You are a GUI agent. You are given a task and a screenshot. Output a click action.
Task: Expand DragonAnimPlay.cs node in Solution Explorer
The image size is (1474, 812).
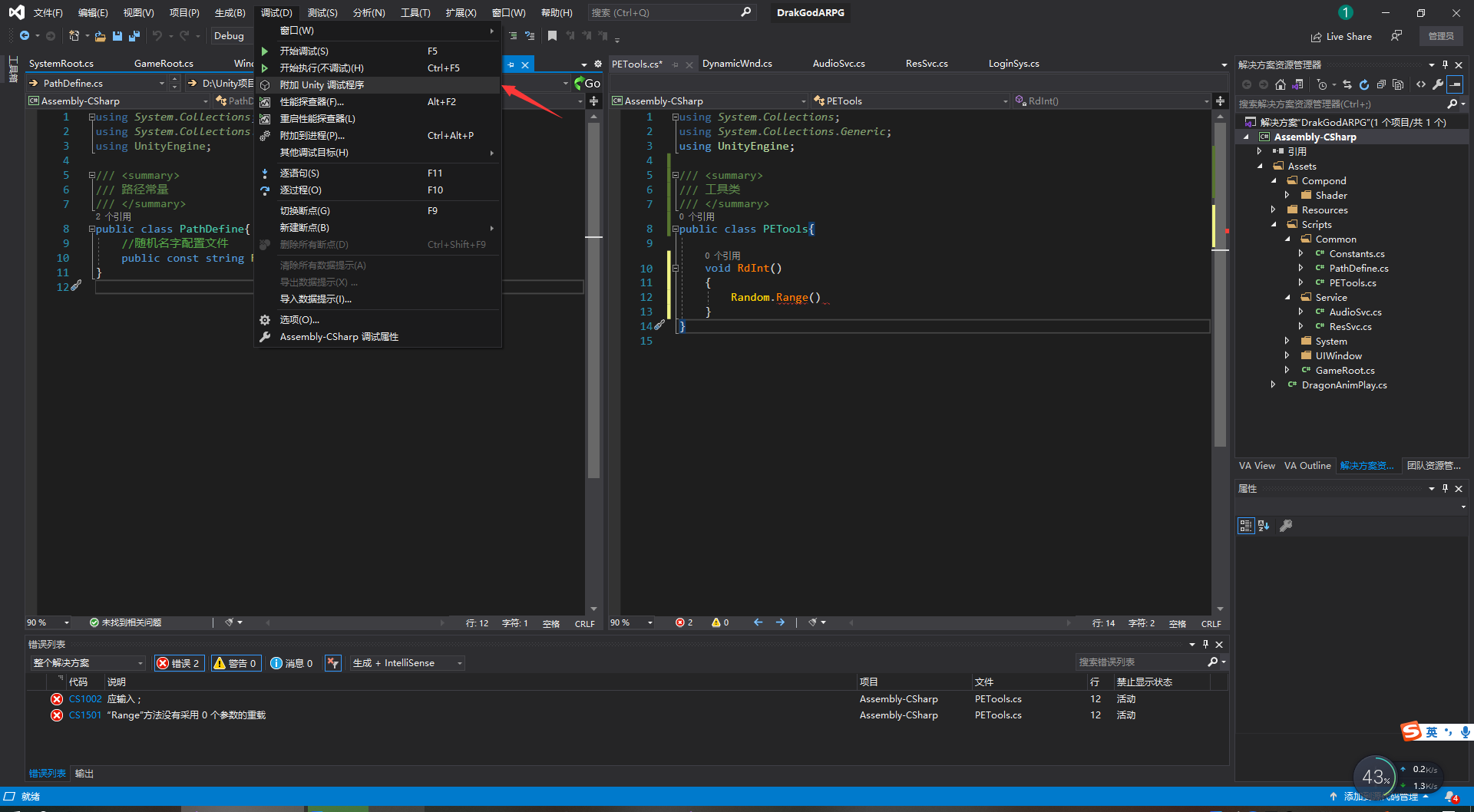(x=1274, y=385)
